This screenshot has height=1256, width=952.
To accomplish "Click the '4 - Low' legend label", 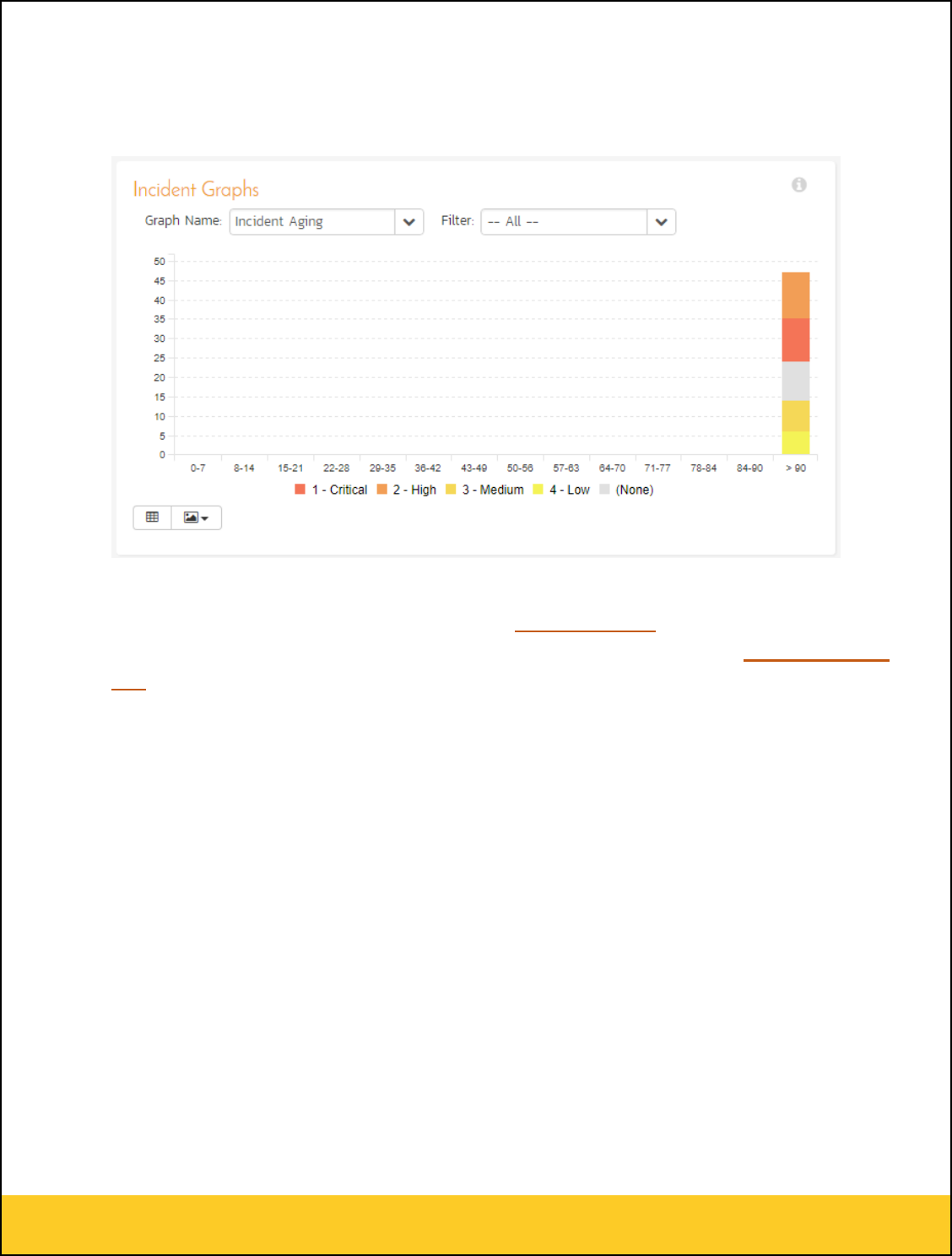I will 570,490.
